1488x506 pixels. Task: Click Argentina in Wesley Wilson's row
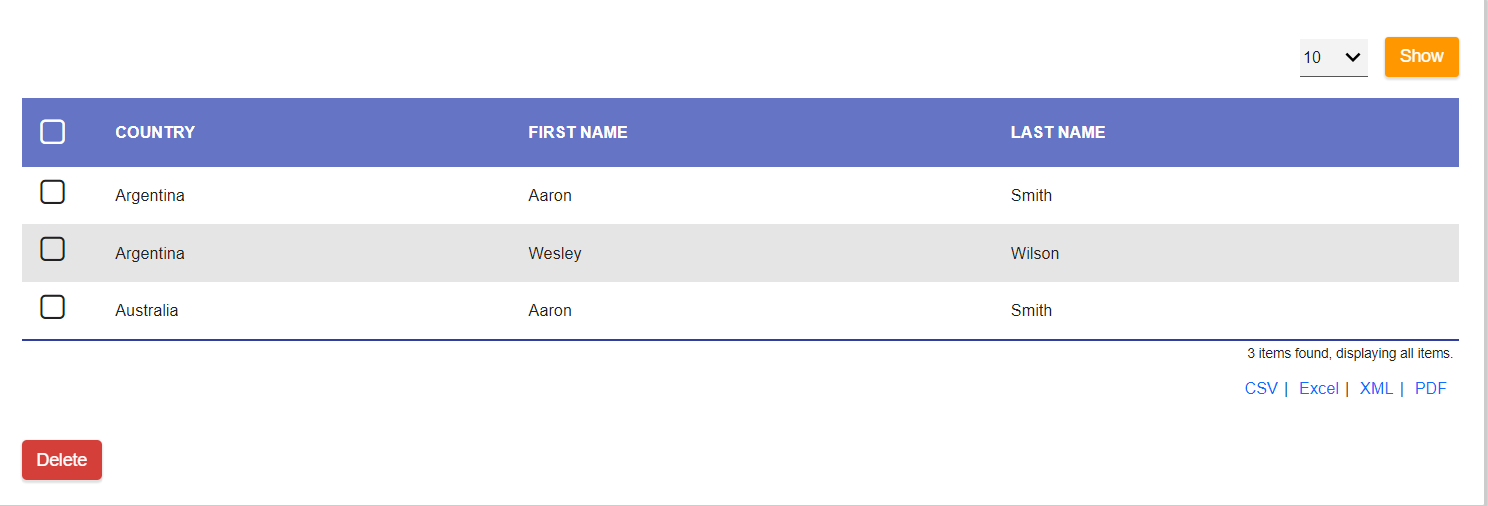point(150,254)
